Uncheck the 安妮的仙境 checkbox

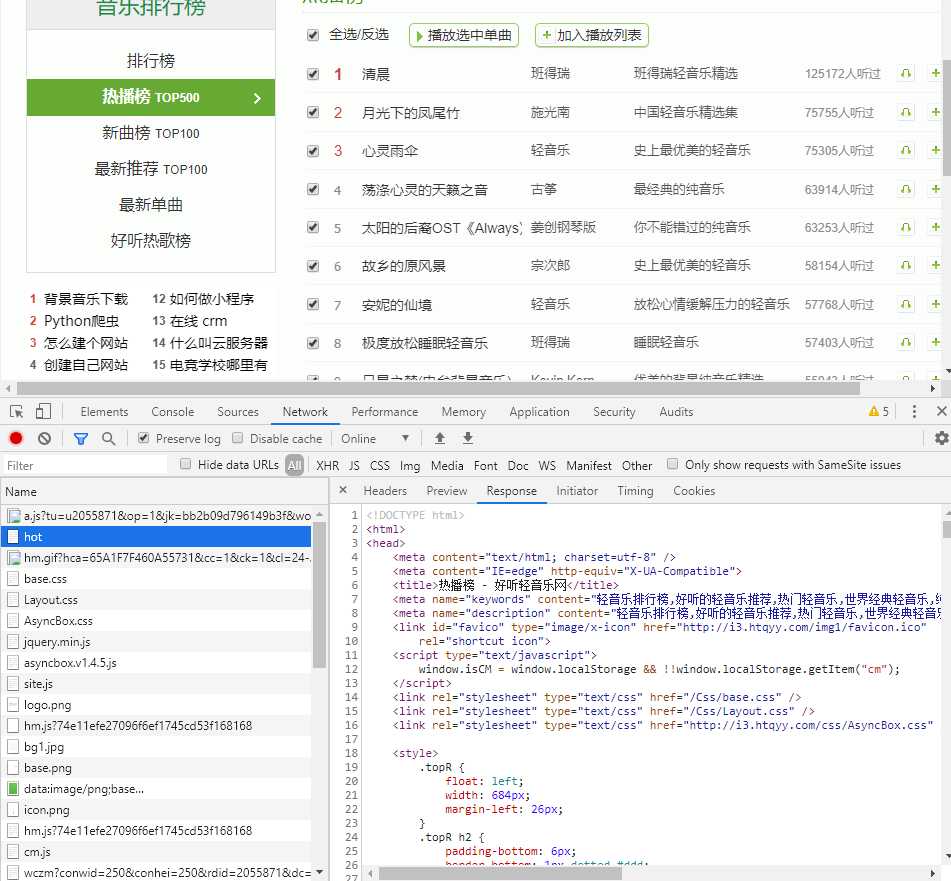point(313,304)
